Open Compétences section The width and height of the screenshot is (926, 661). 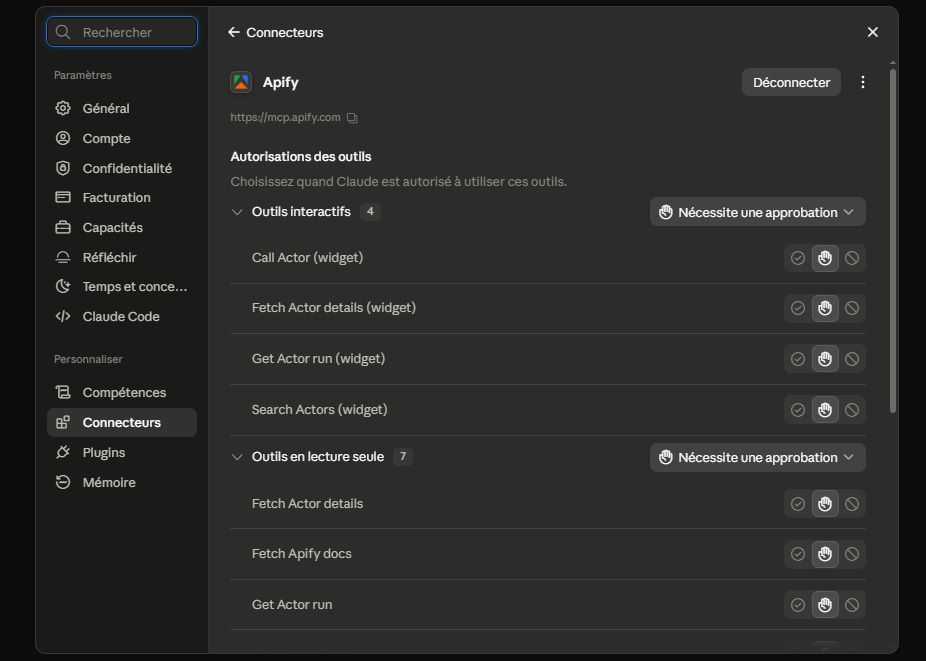[122, 393]
